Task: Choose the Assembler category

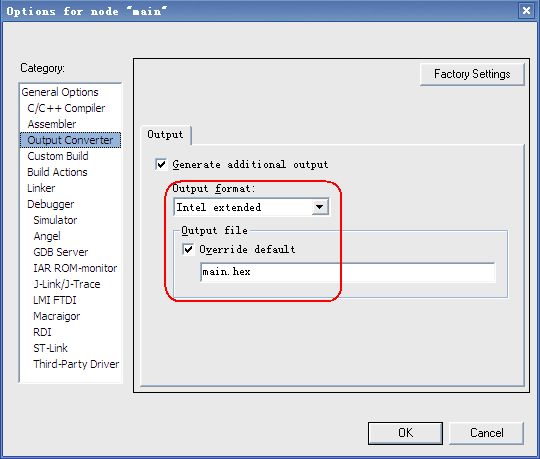Action: coord(52,124)
